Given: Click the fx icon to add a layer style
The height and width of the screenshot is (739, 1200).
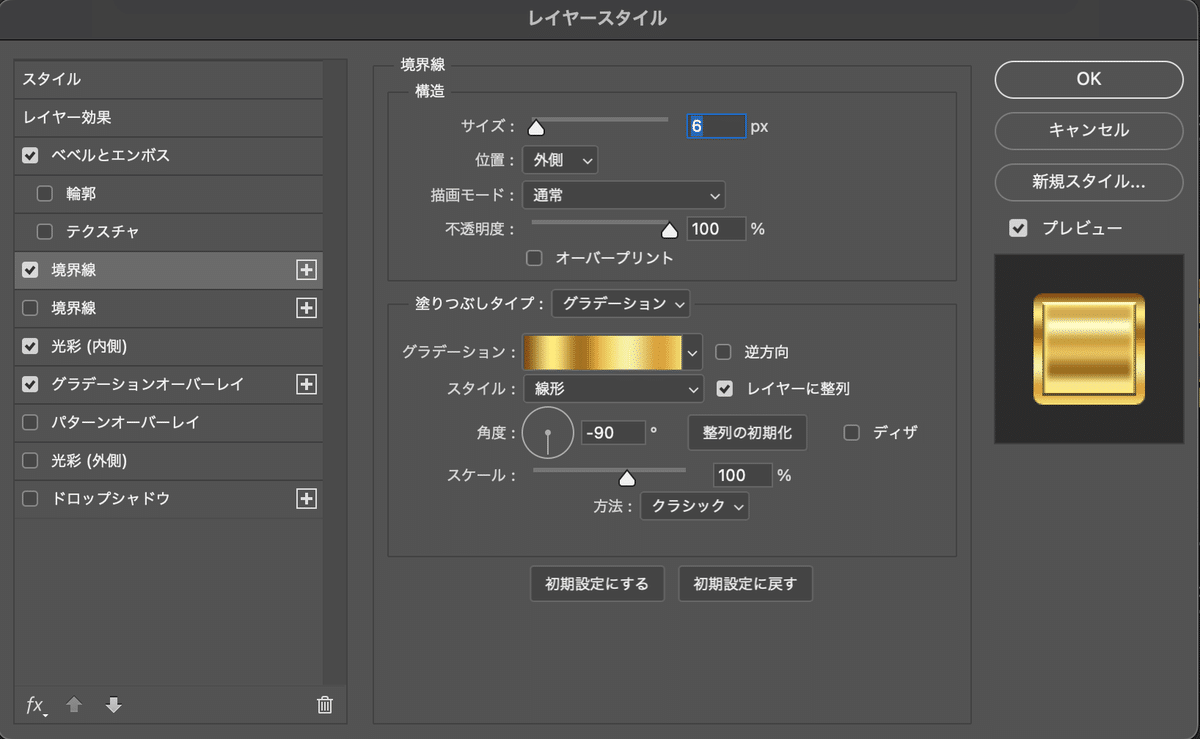Looking at the screenshot, I should pos(34,705).
